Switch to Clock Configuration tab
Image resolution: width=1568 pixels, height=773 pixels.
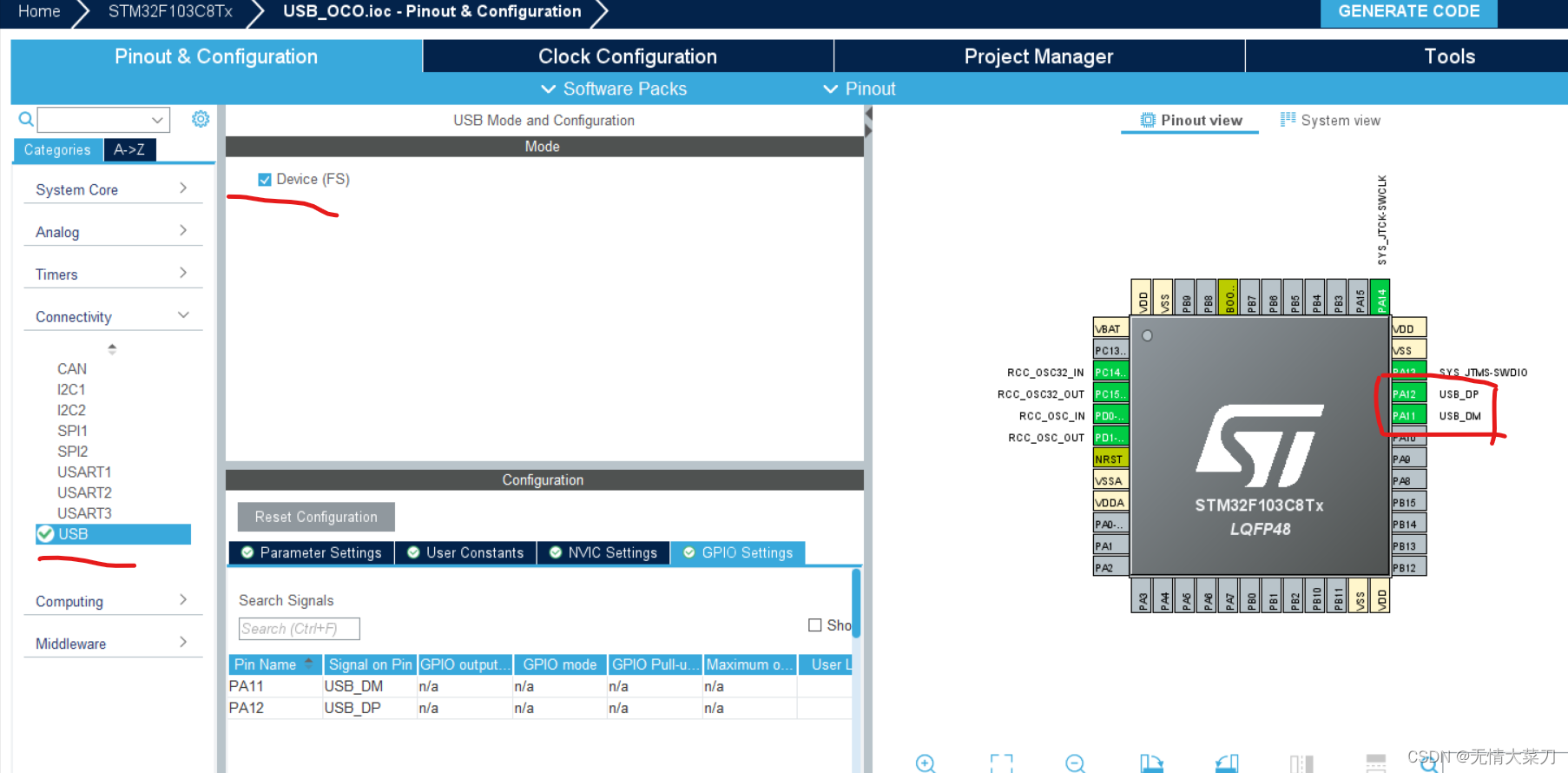tap(628, 56)
